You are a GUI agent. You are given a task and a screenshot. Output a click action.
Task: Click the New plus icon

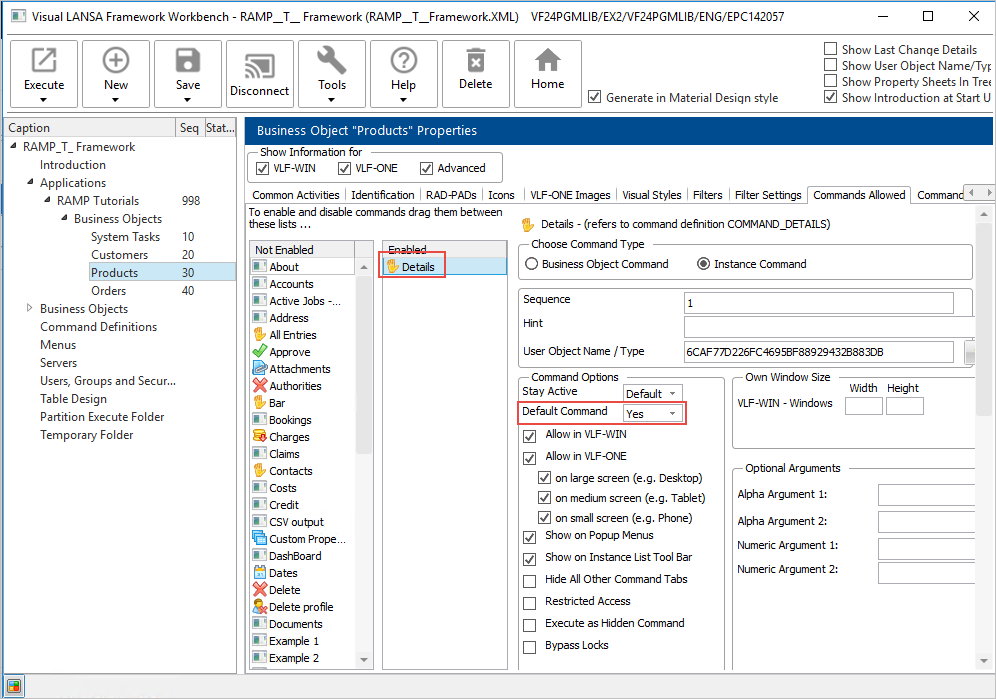116,60
